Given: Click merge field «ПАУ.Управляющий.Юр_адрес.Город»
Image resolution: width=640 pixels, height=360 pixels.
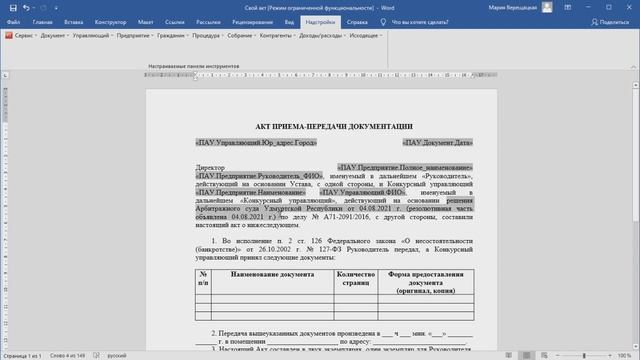Looking at the screenshot, I should 256,143.
